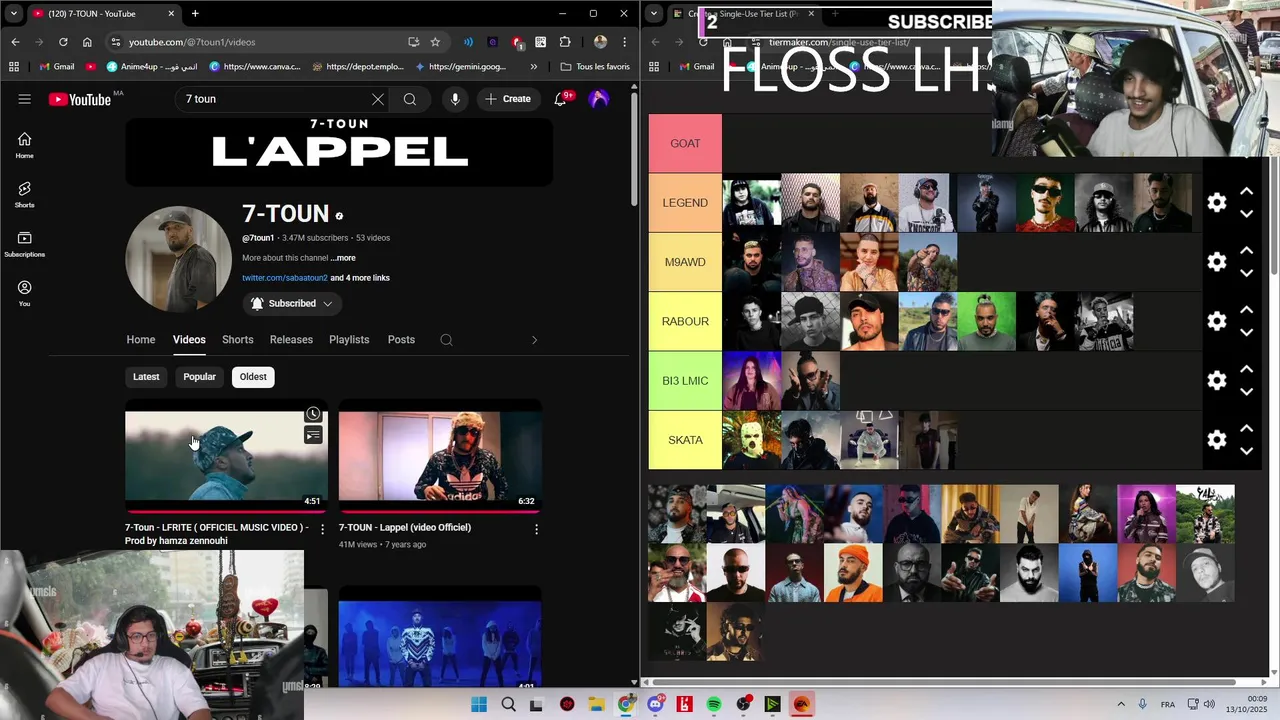Add the LFRITE video to queue
Screen dimensions: 1280x720
[x=313, y=435]
